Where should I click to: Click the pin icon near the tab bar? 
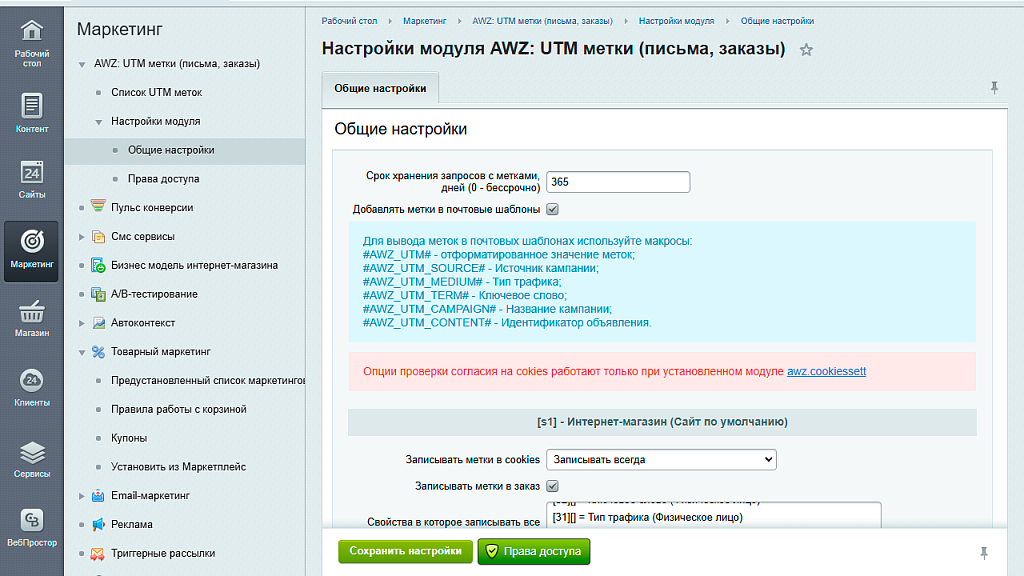(993, 88)
